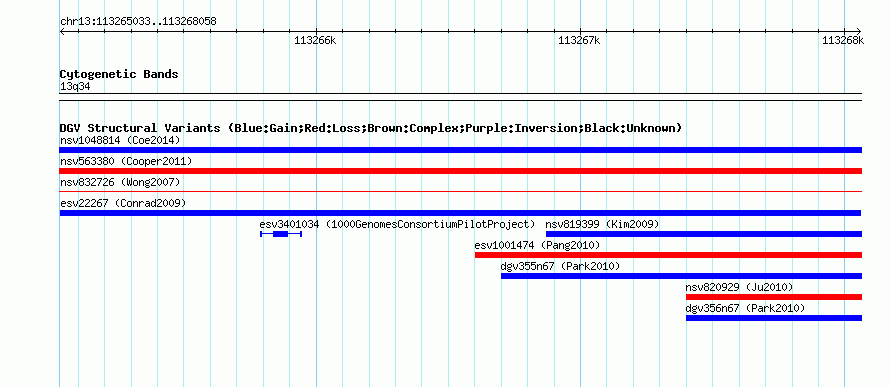Click the DGV Structural Variants track title
The width and height of the screenshot is (890, 387).
(371, 128)
